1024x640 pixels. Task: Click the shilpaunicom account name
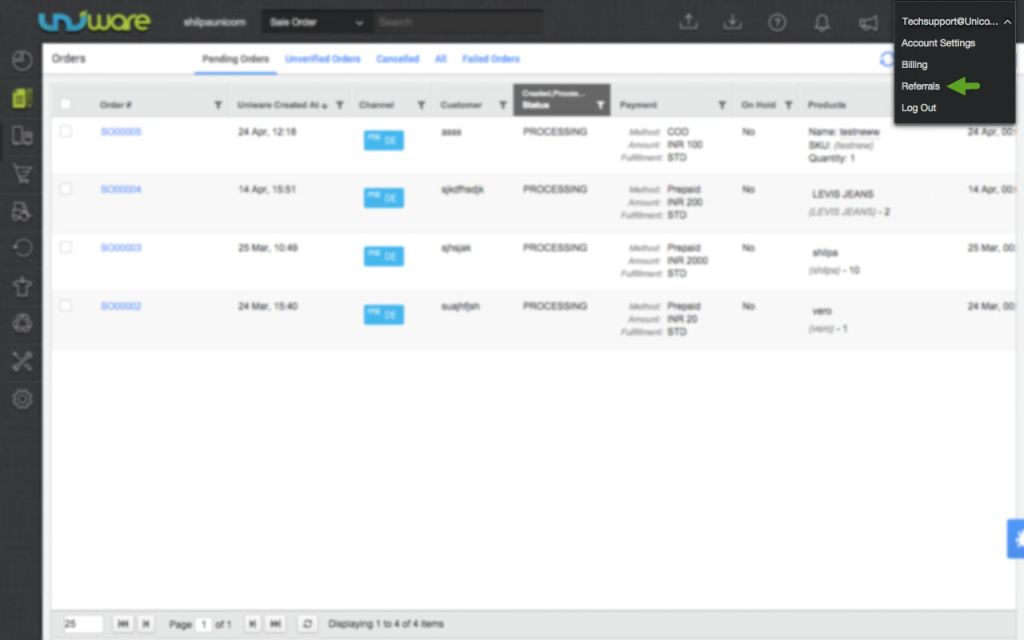coord(214,22)
